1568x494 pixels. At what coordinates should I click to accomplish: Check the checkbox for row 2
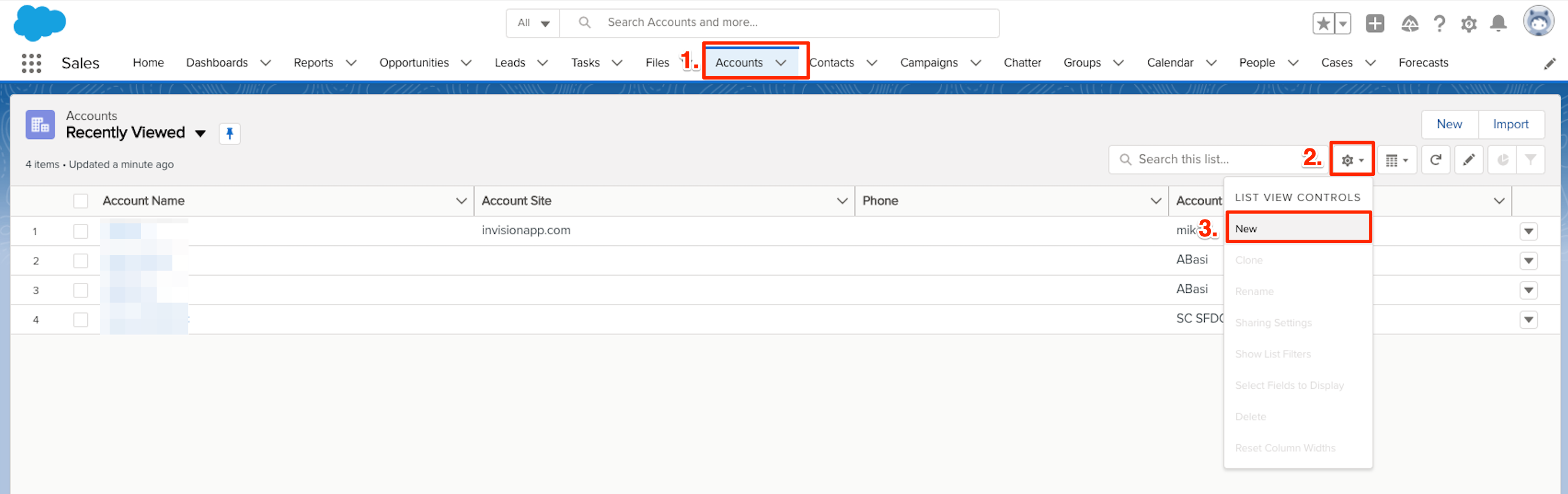pos(81,260)
